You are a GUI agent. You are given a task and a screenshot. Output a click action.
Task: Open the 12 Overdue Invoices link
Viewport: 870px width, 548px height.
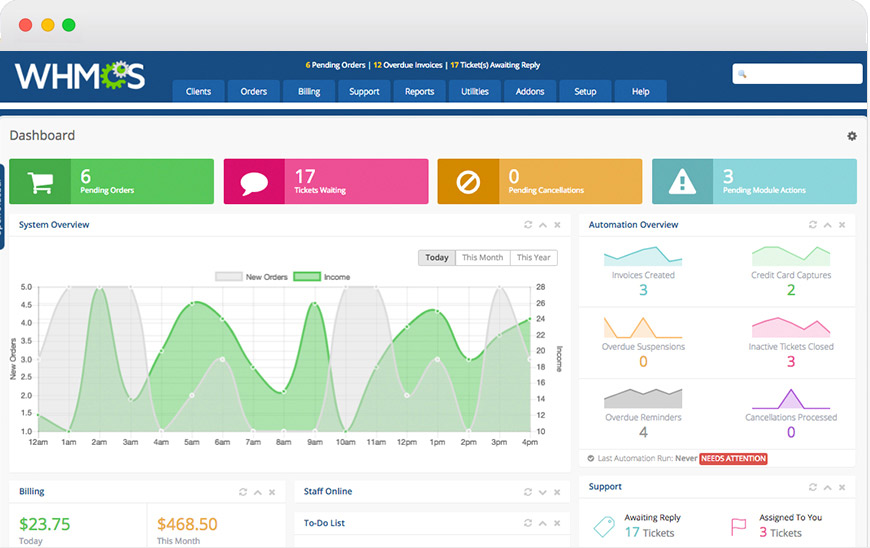[x=408, y=65]
